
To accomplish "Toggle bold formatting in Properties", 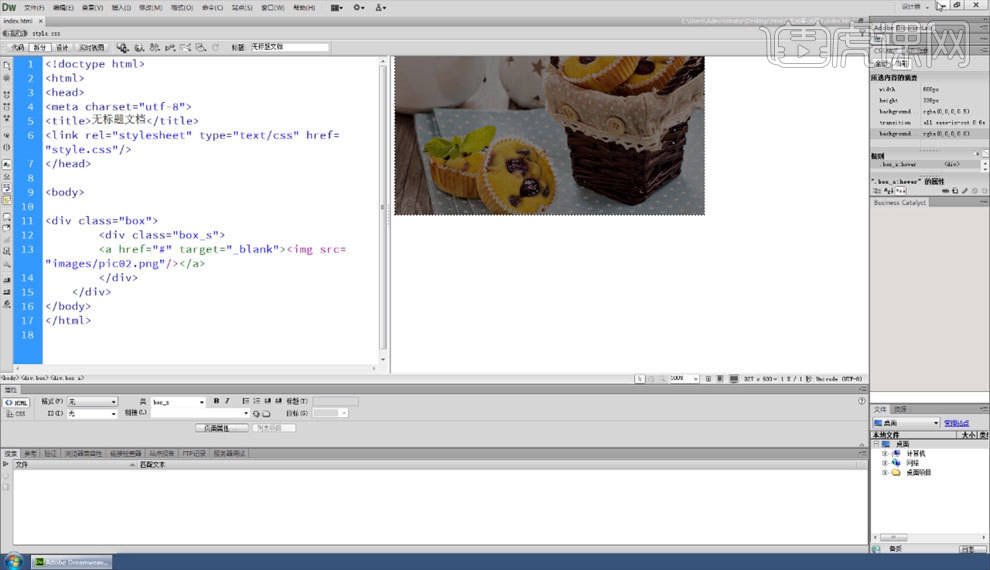I will (x=216, y=401).
